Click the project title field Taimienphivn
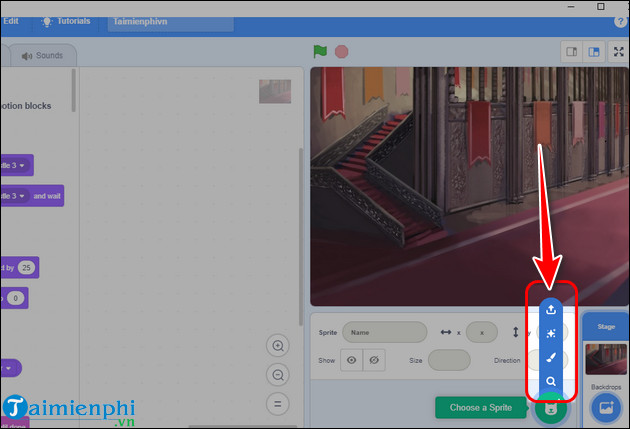 click(171, 22)
